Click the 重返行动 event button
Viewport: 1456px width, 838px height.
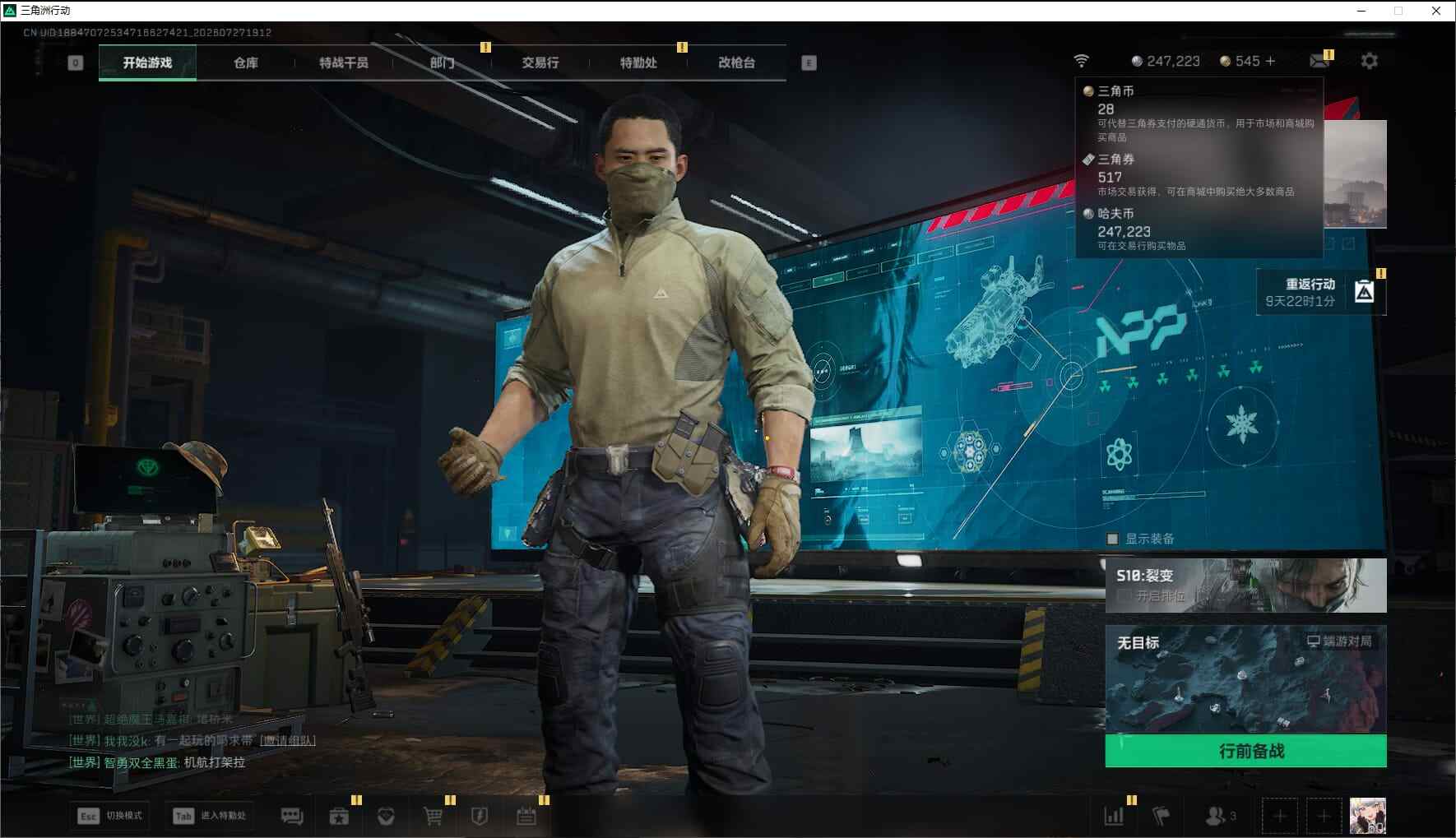1321,292
